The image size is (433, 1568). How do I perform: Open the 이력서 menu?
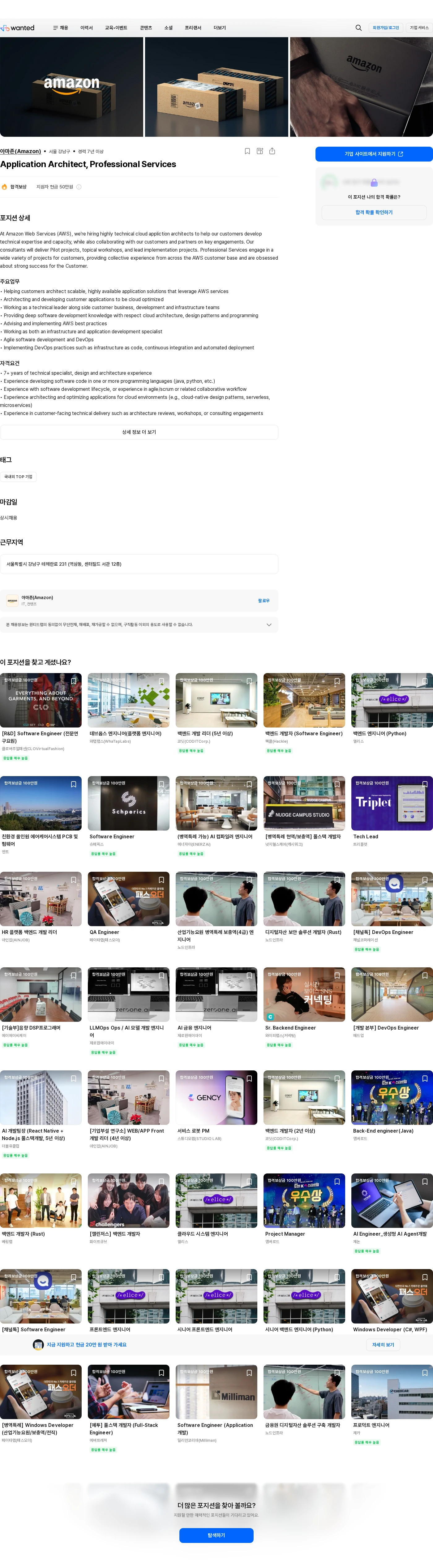pyautogui.click(x=87, y=28)
